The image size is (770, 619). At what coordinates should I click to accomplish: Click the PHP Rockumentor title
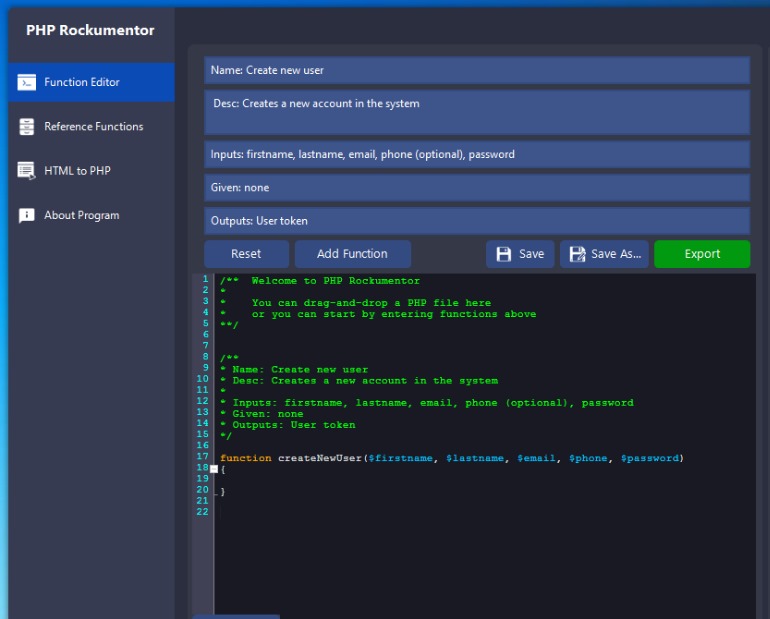click(x=90, y=30)
